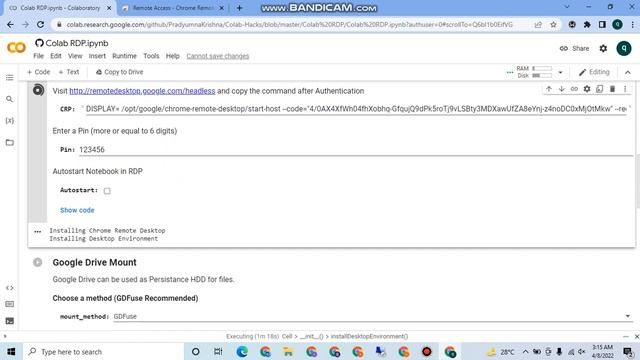Open the View menu
640x360 pixels.
(75, 56)
